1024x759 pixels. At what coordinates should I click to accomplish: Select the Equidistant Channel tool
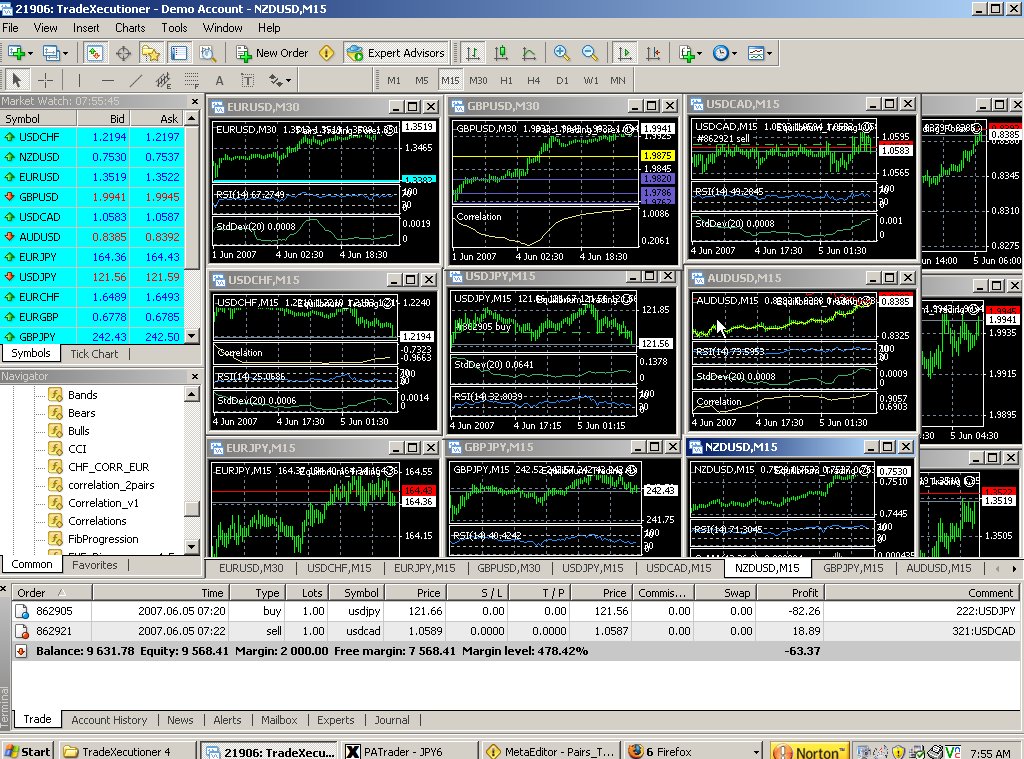coord(163,80)
